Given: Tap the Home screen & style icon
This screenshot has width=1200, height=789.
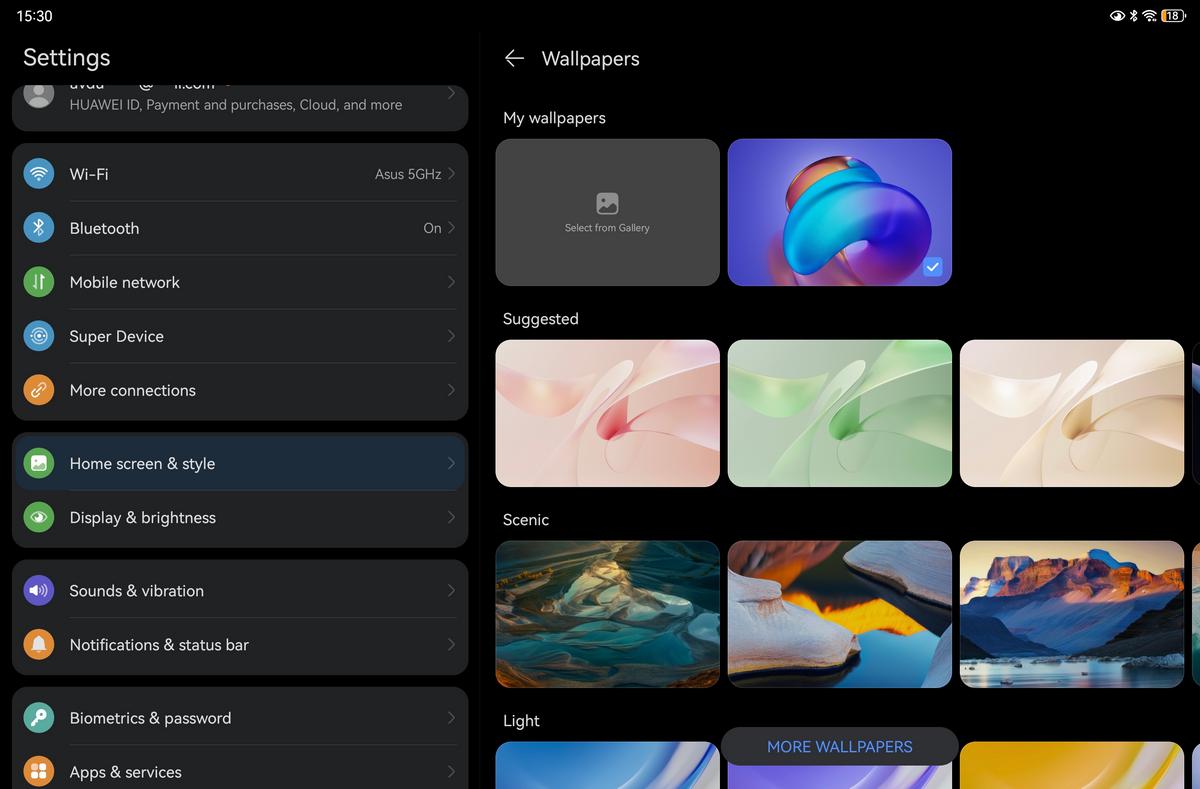Looking at the screenshot, I should click(x=39, y=463).
